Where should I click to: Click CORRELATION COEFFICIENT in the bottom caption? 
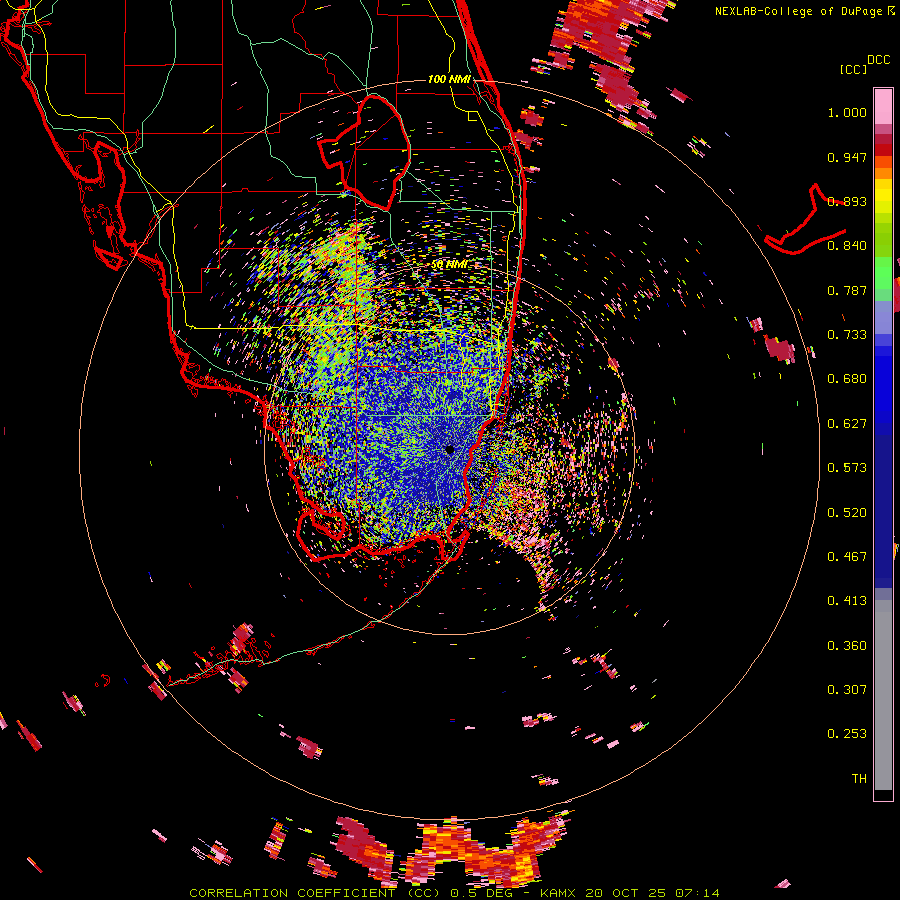click(292, 893)
